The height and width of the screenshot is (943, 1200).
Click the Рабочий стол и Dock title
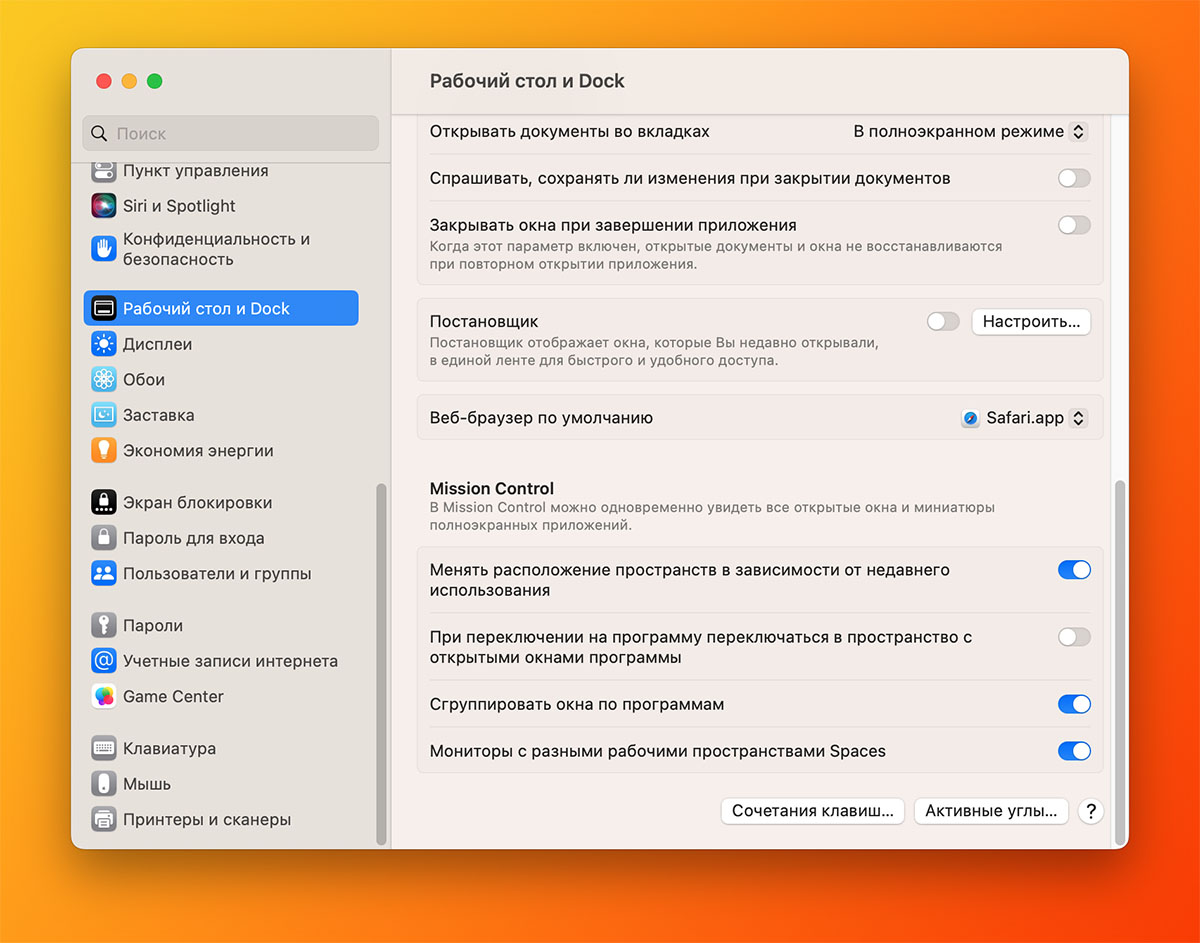(527, 81)
